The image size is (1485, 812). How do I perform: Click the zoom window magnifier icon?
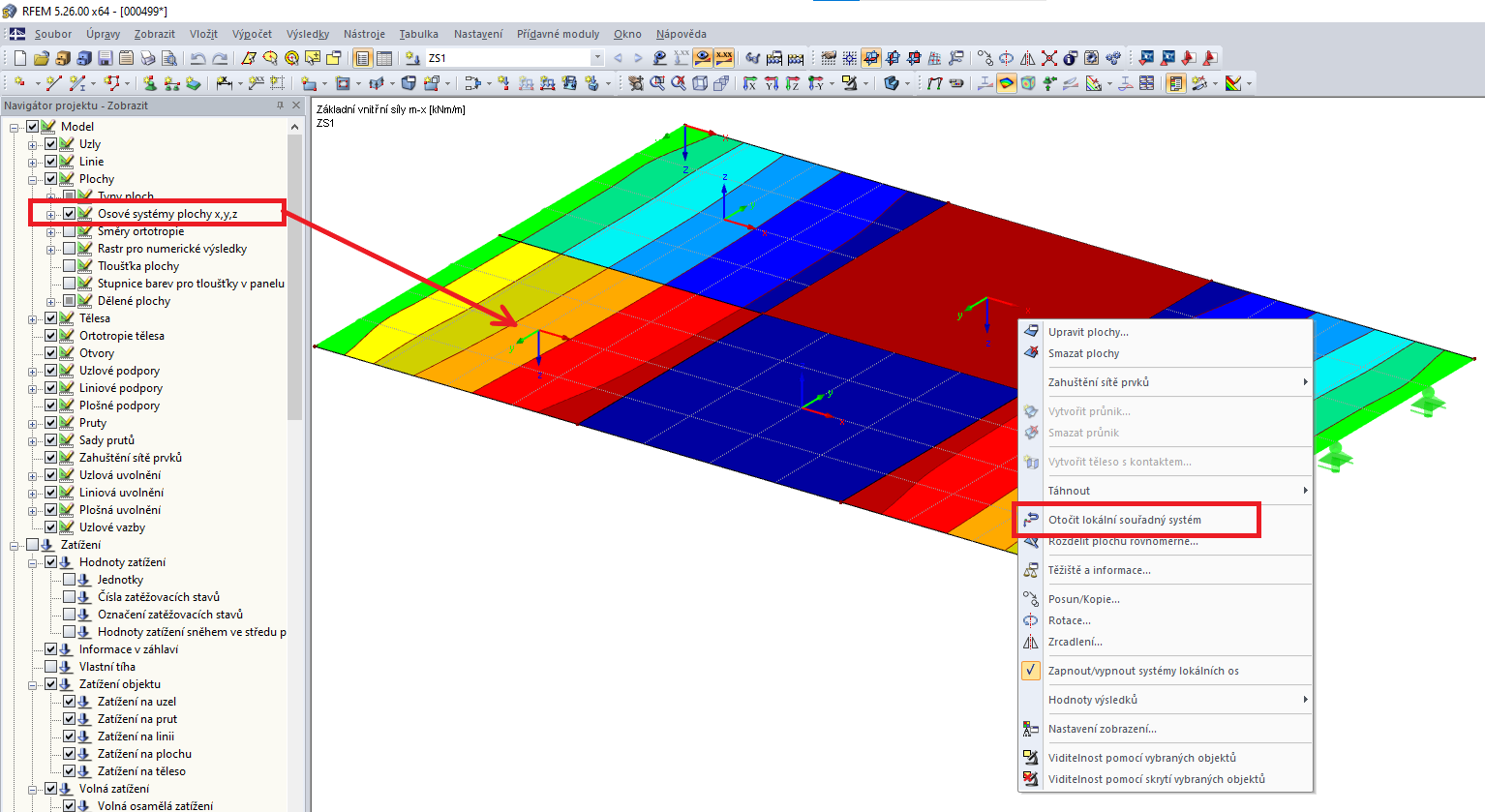tap(657, 83)
